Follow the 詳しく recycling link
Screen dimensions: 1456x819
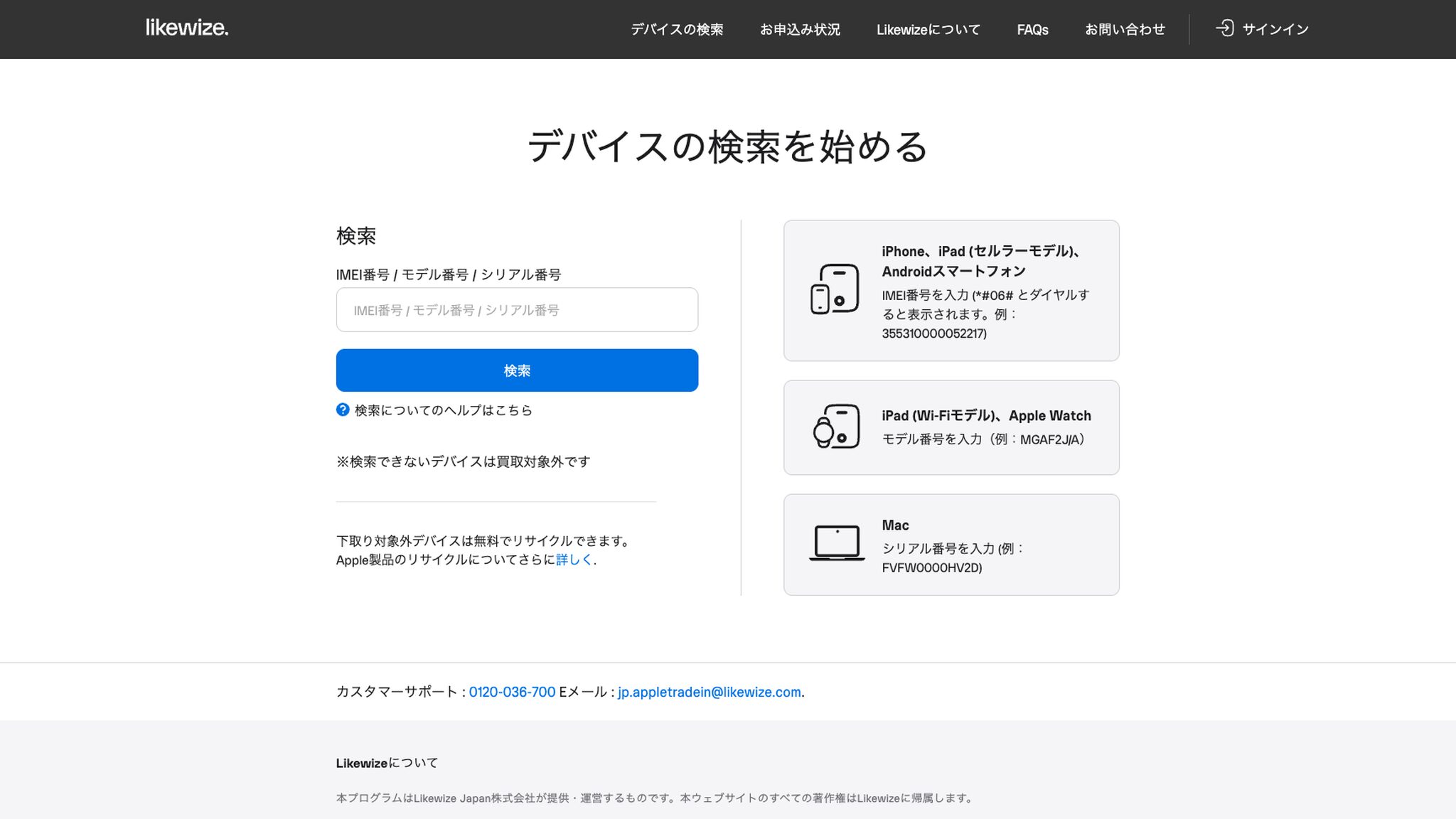(574, 560)
